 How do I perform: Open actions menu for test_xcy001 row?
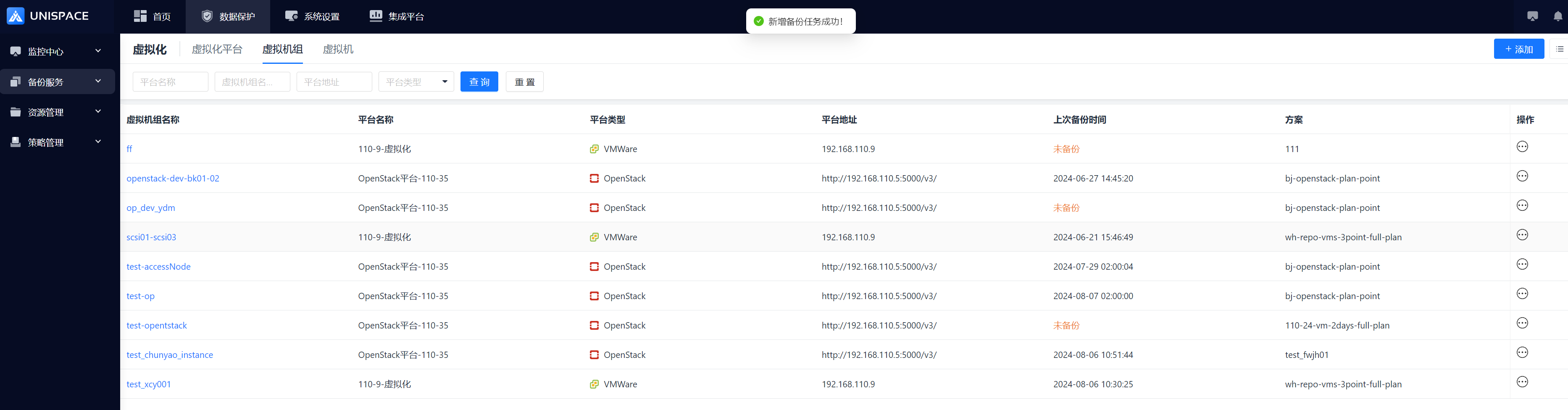click(1522, 382)
